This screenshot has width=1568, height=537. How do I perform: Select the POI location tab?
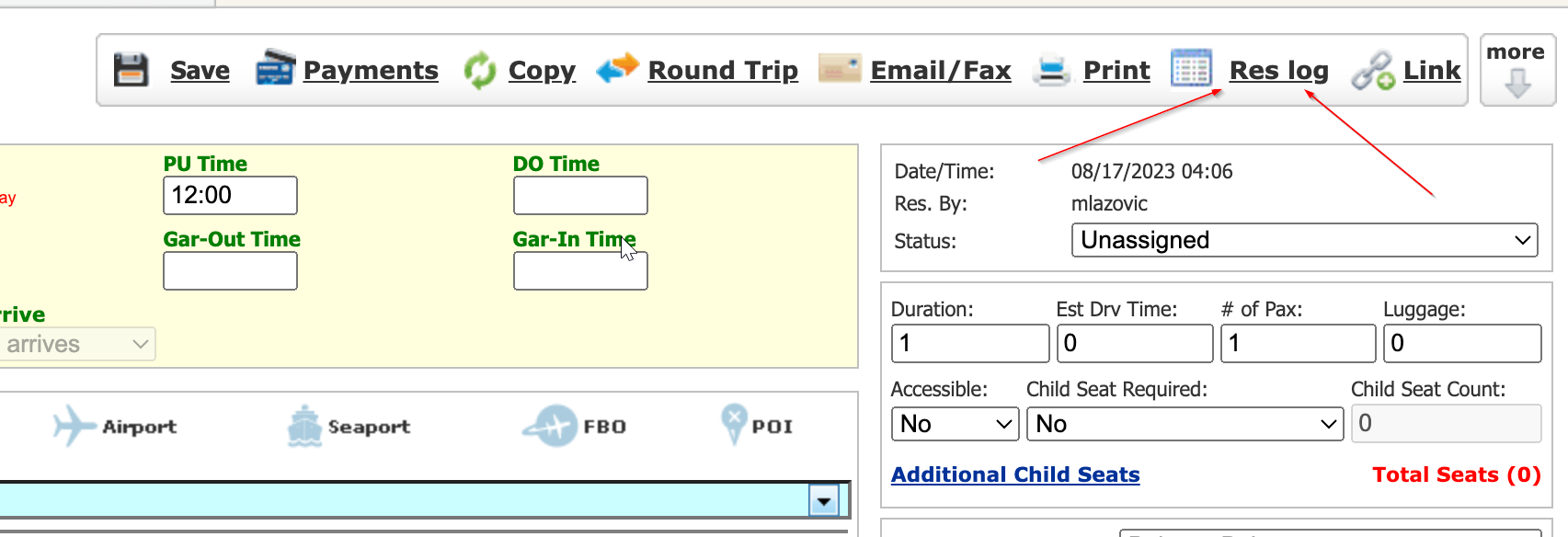[757, 427]
